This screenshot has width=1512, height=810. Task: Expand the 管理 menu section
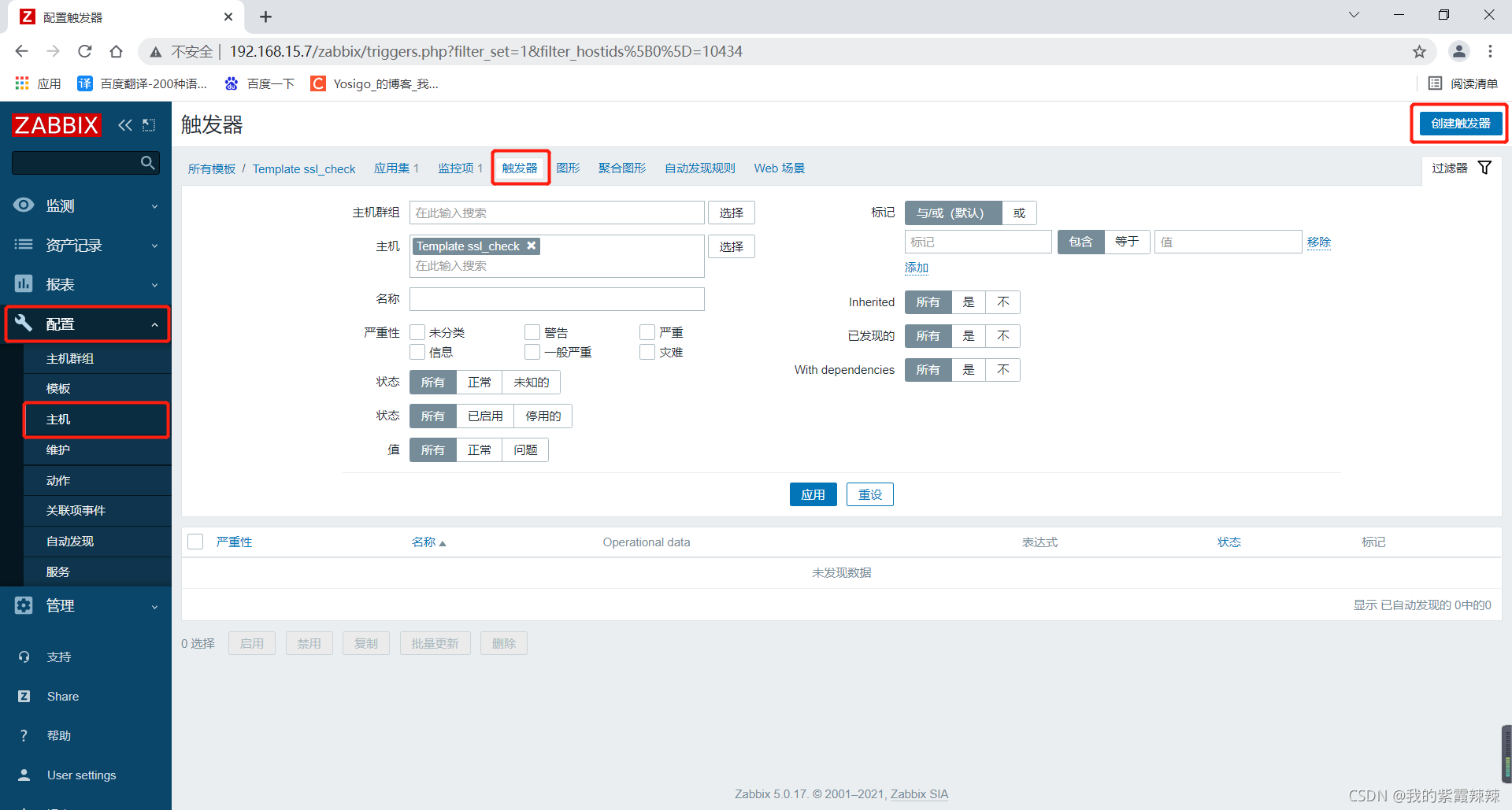(x=86, y=605)
